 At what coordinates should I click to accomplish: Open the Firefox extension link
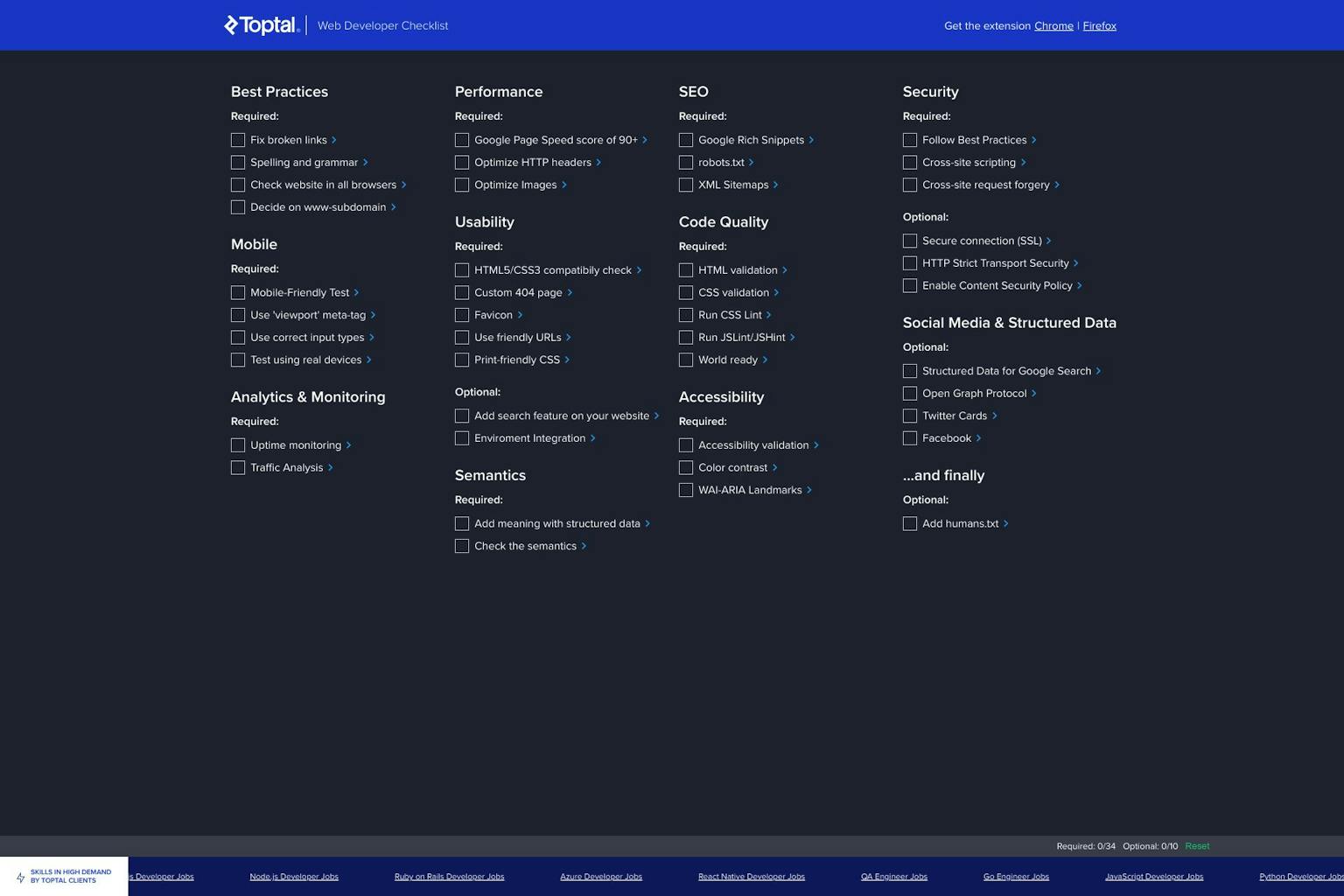[x=1100, y=25]
